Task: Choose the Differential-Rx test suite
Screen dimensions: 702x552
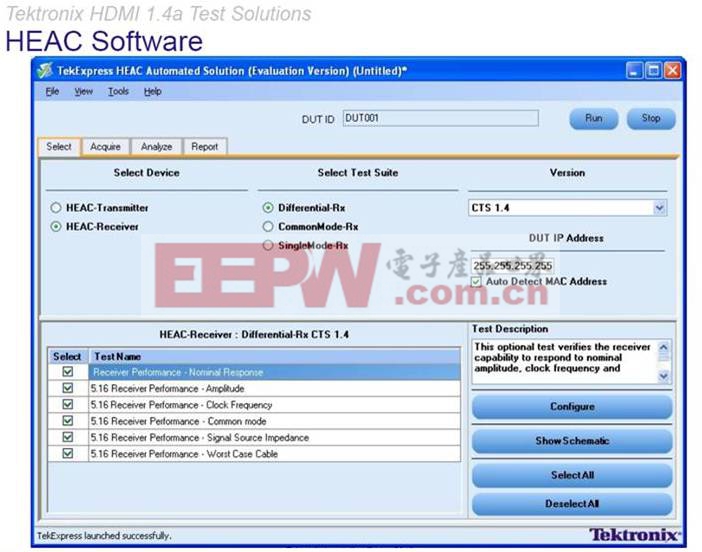Action: pyautogui.click(x=268, y=208)
